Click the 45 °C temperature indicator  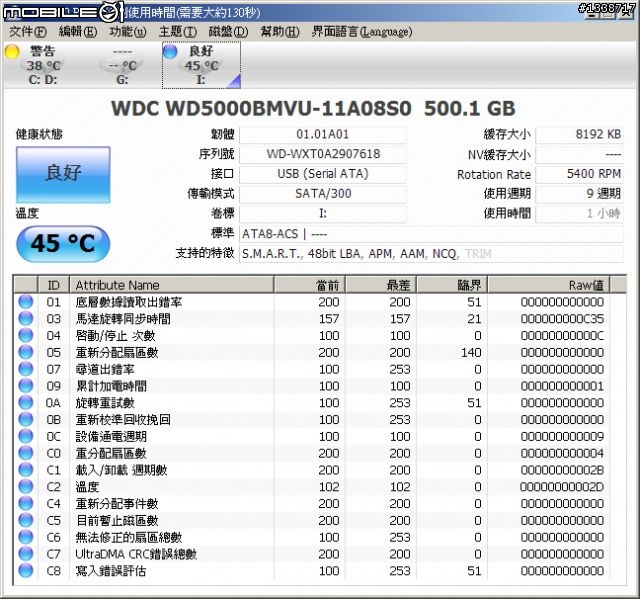click(63, 243)
